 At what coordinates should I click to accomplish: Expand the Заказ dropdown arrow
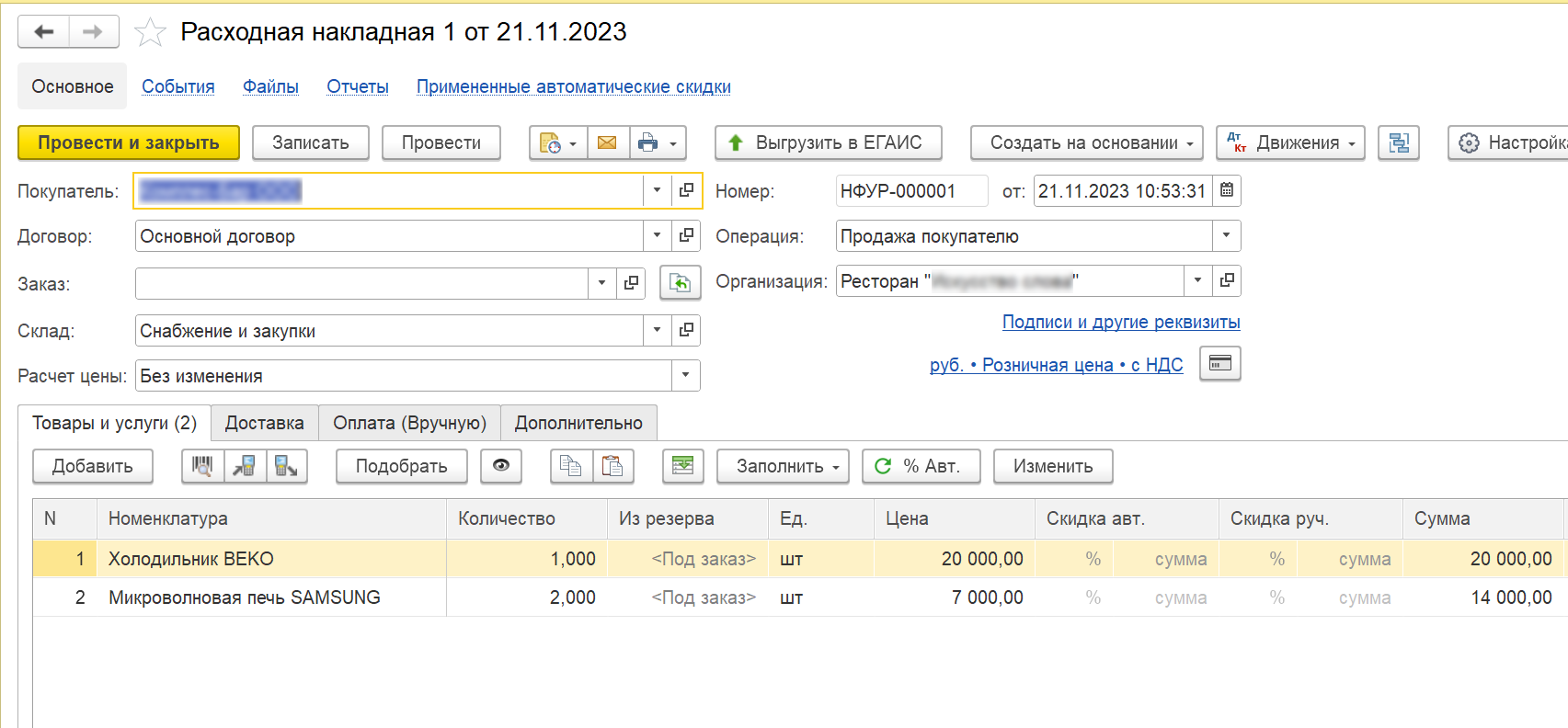601,283
